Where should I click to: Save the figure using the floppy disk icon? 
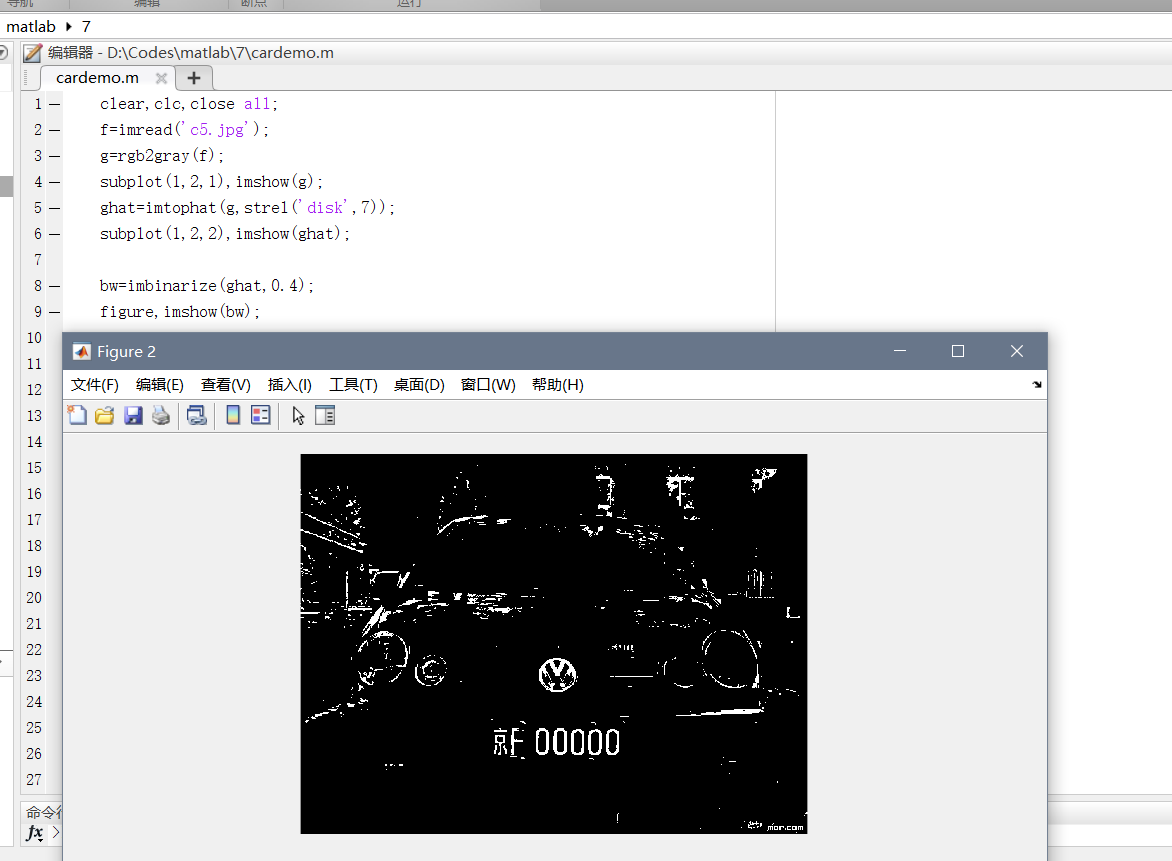[133, 416]
